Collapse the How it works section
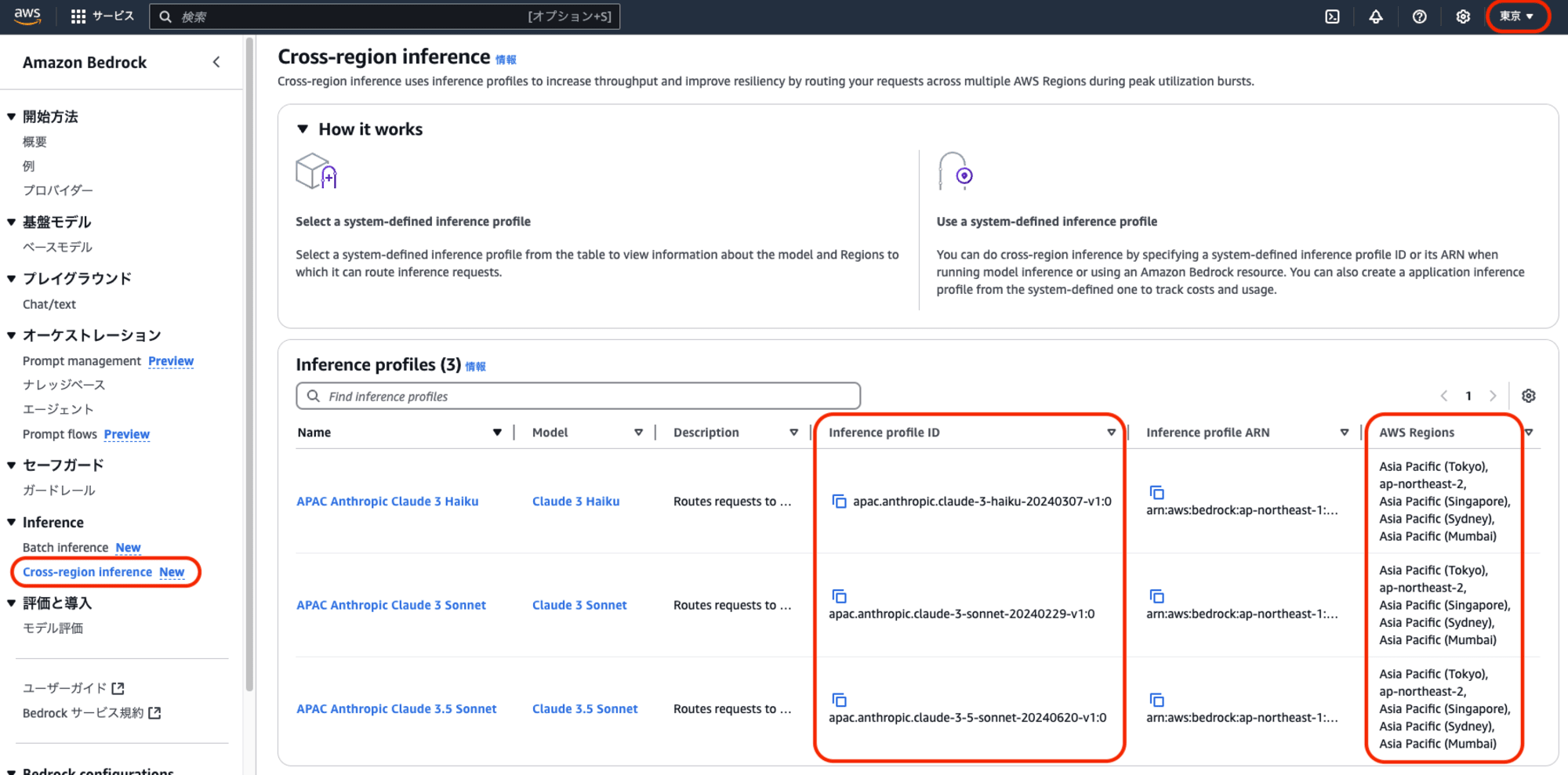This screenshot has height=775, width=1568. pos(303,129)
